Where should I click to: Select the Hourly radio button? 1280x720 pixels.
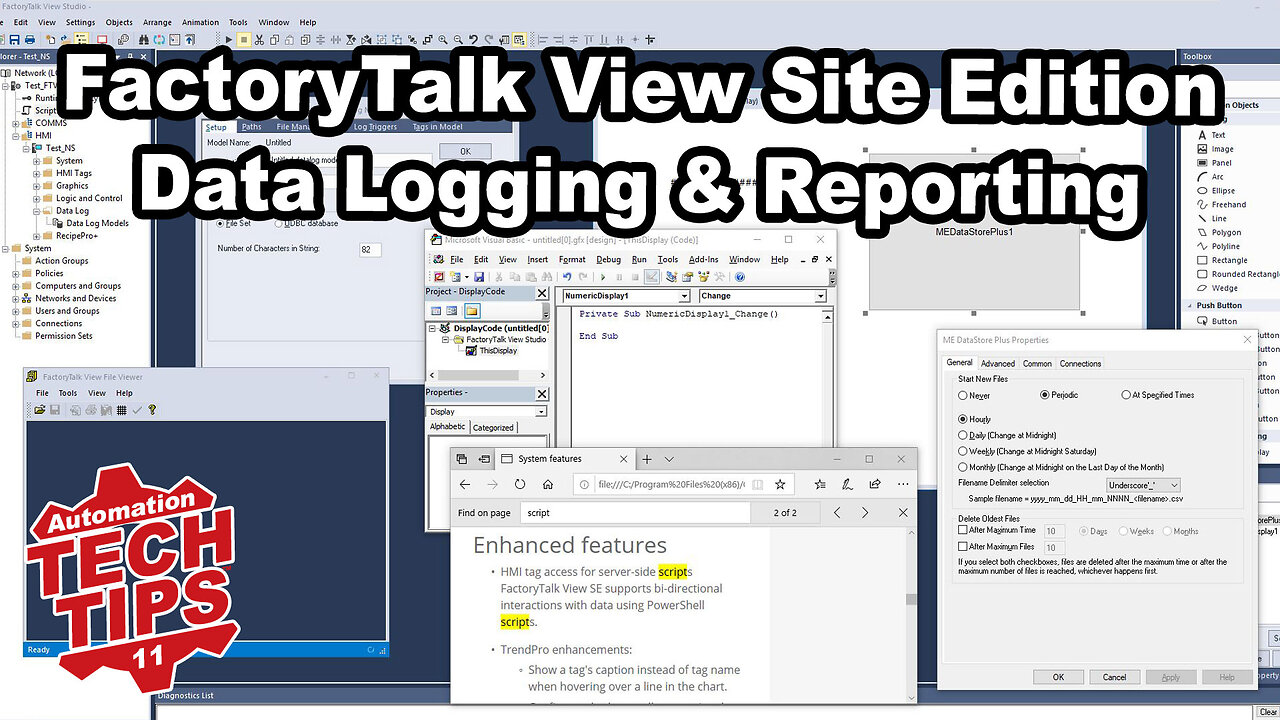click(963, 419)
